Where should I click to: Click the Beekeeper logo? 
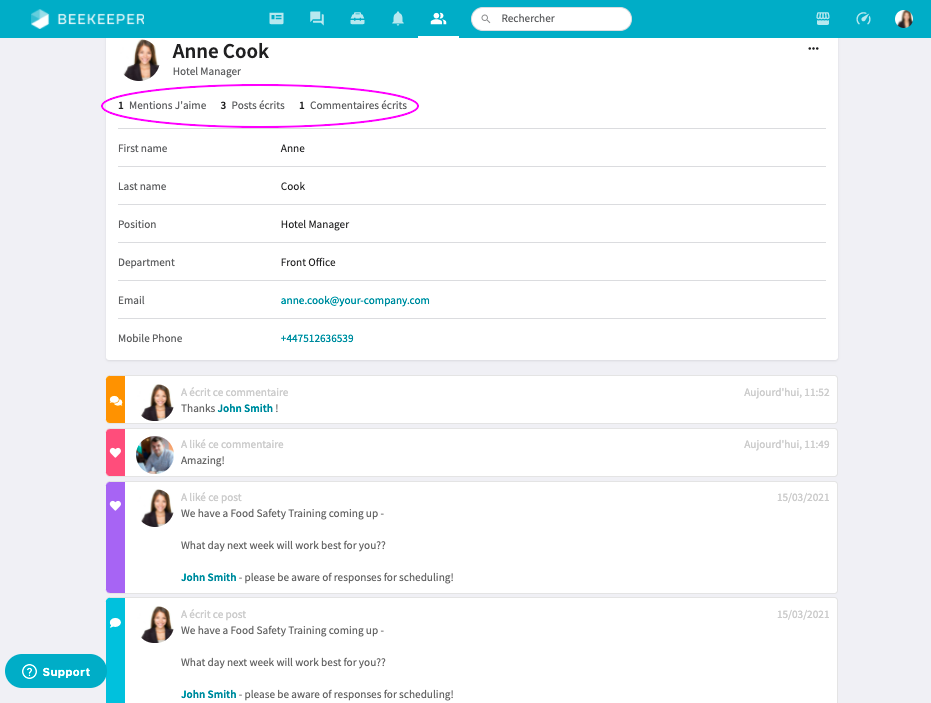click(87, 19)
